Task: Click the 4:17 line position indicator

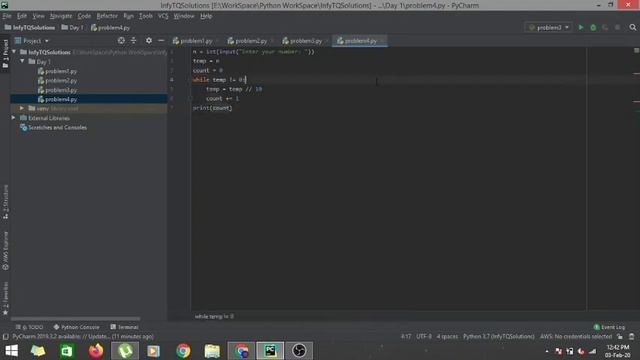Action: tap(406, 336)
